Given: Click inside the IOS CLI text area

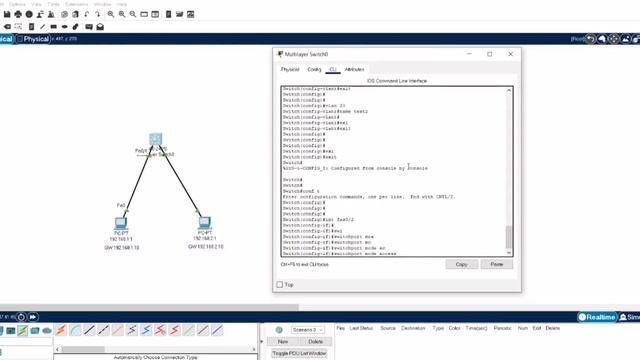Looking at the screenshot, I should pyautogui.click(x=394, y=171).
